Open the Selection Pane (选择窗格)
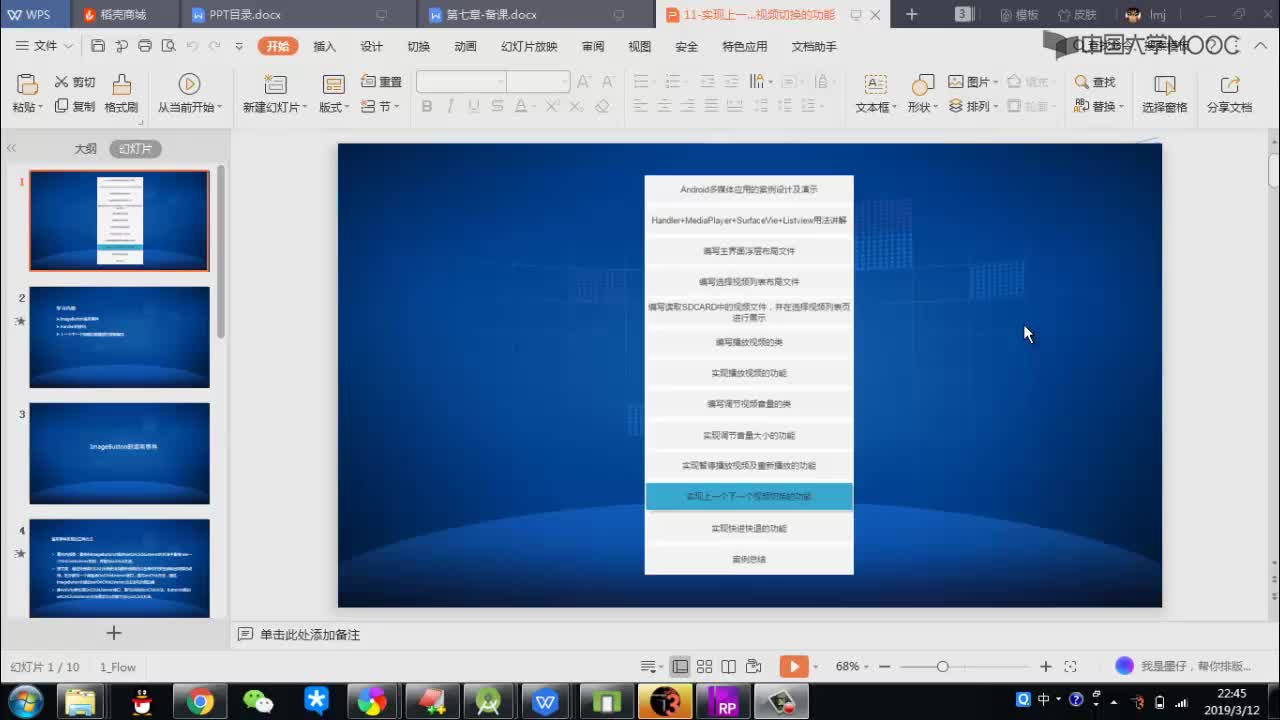 click(1165, 93)
